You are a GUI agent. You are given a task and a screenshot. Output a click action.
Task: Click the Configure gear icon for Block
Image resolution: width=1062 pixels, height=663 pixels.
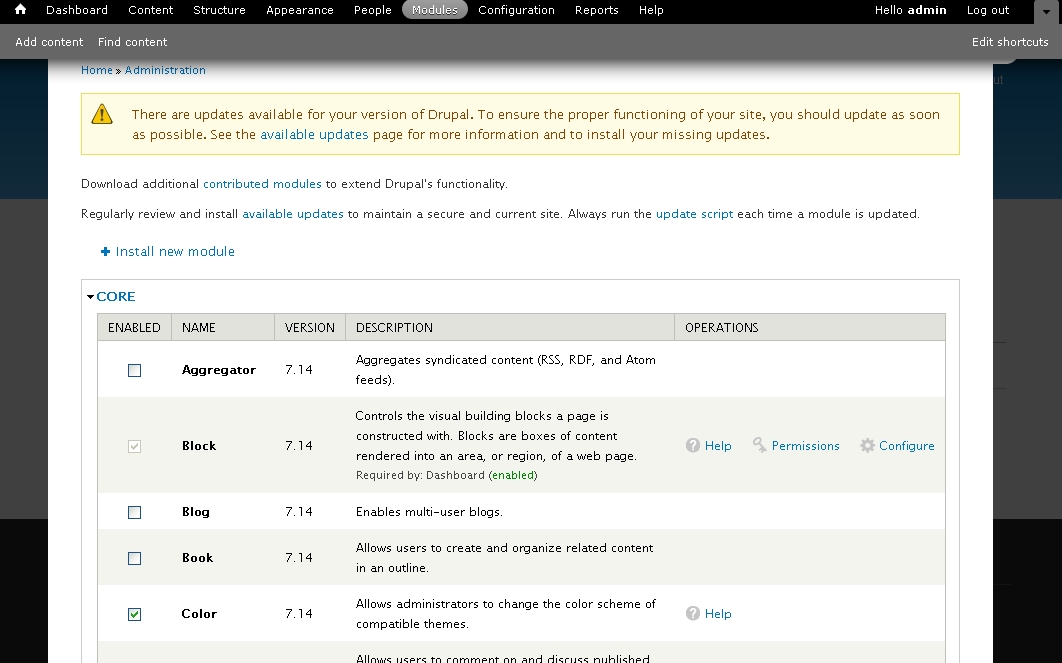[x=867, y=446]
